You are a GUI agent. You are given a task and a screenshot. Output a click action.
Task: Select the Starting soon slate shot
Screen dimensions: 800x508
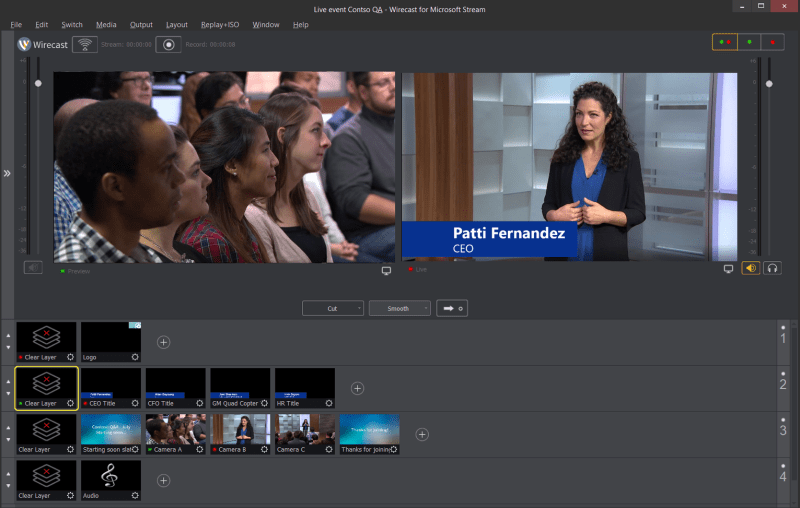pos(111,434)
